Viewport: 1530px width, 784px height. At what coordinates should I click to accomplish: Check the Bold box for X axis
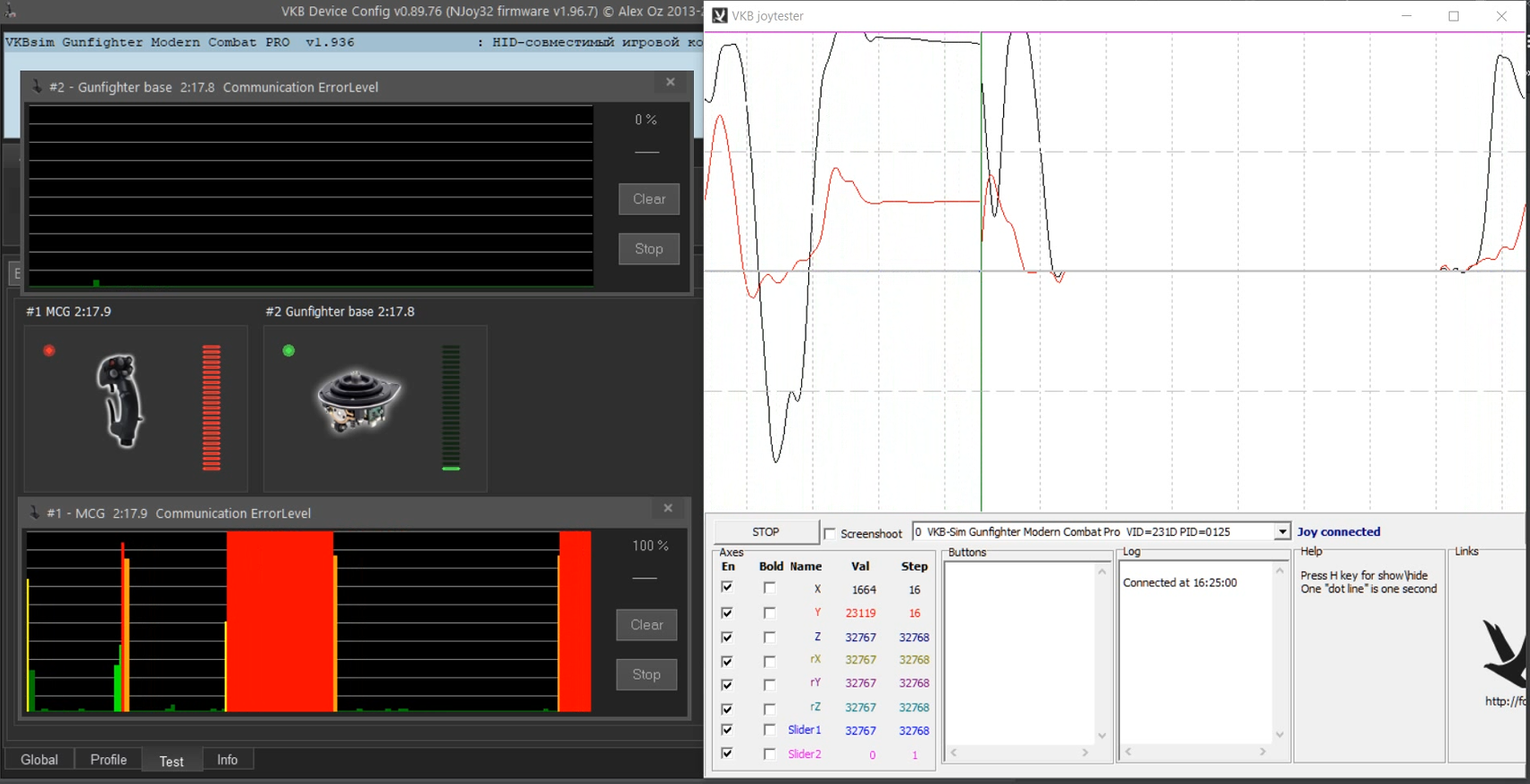coord(769,588)
